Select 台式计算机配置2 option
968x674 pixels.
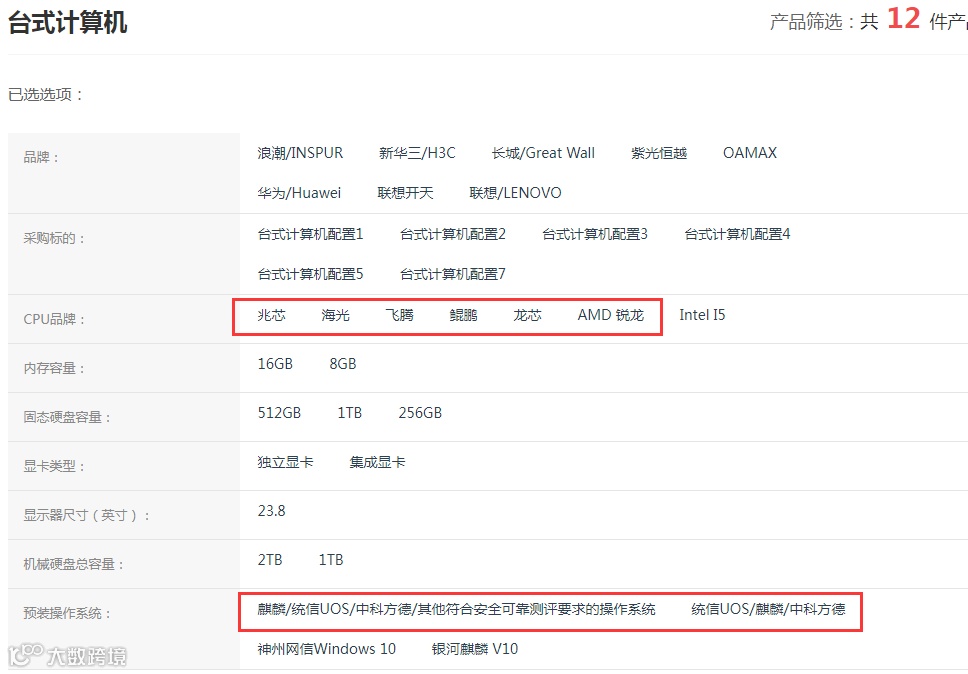coord(453,235)
